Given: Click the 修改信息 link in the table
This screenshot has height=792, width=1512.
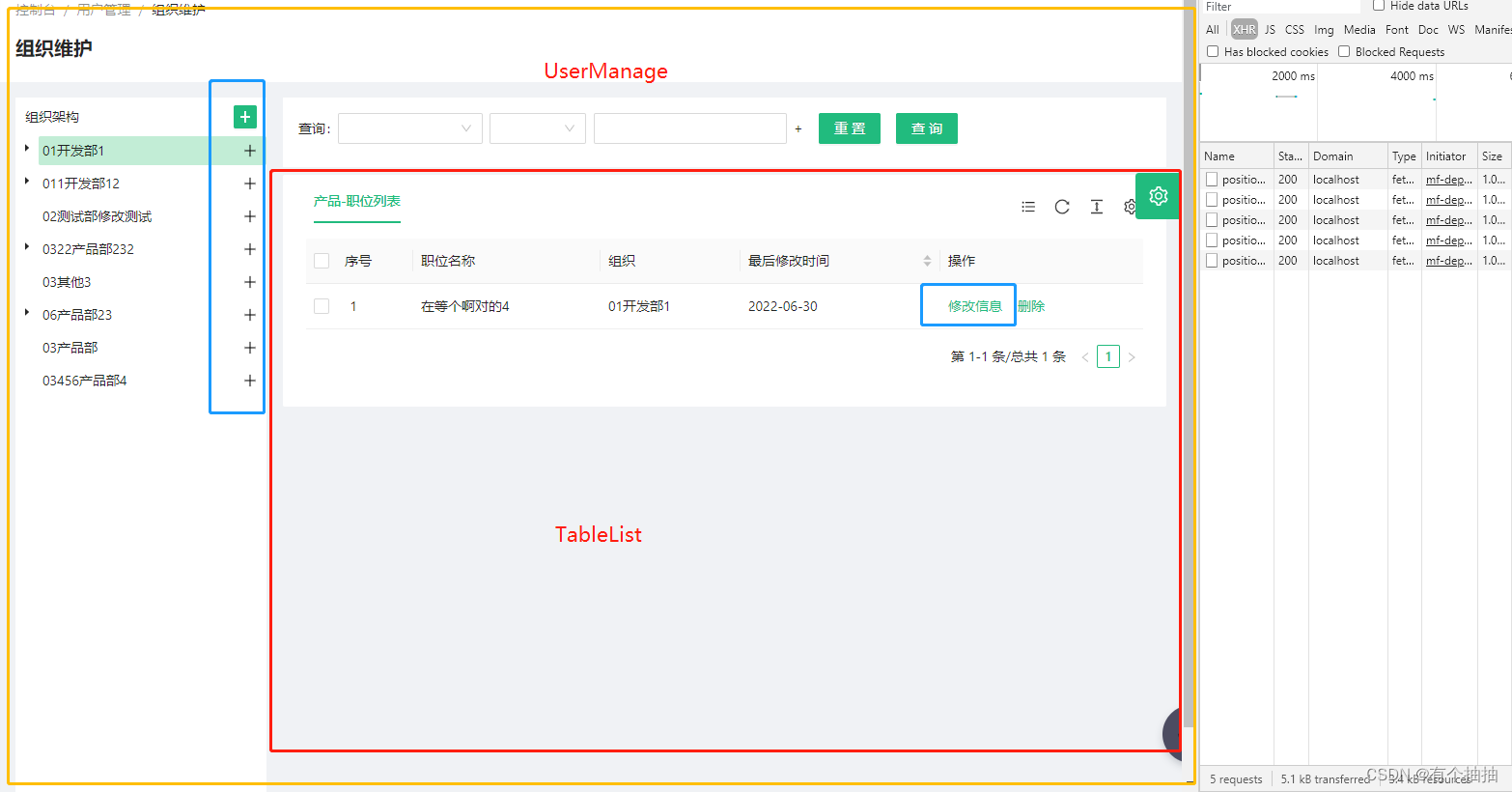Looking at the screenshot, I should [967, 305].
